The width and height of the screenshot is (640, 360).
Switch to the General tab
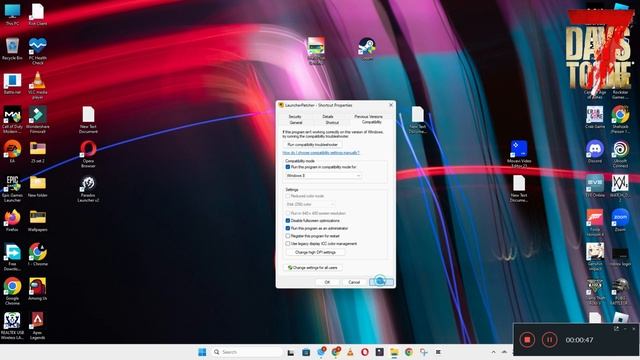click(x=296, y=122)
